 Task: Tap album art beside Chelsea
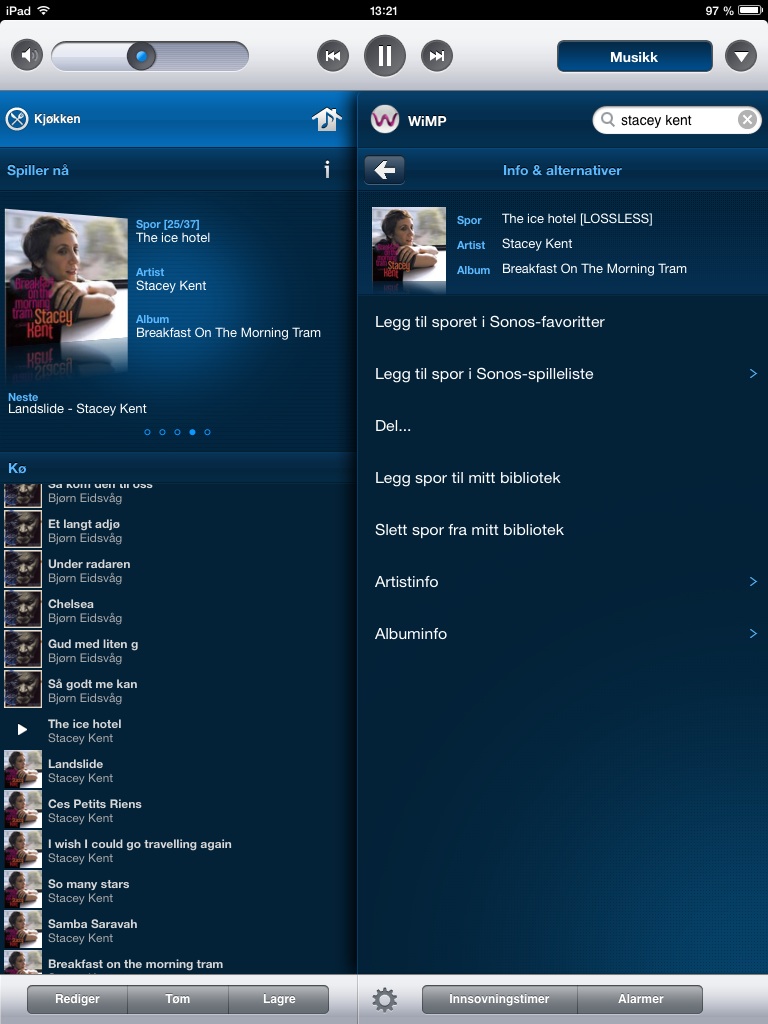[23, 609]
